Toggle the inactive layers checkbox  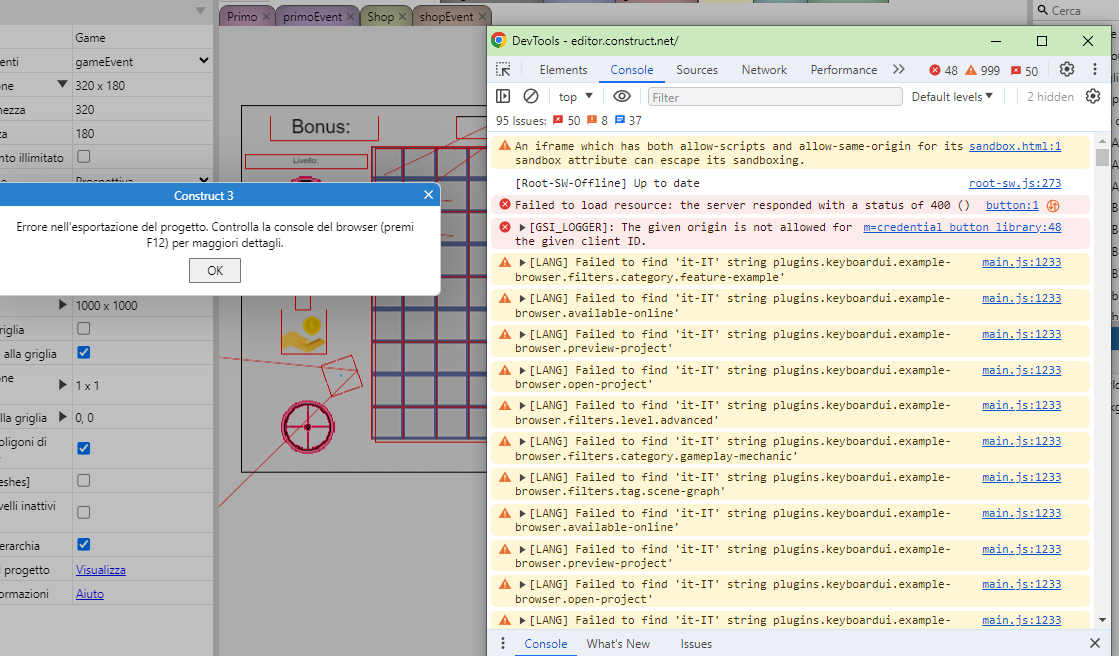point(83,512)
